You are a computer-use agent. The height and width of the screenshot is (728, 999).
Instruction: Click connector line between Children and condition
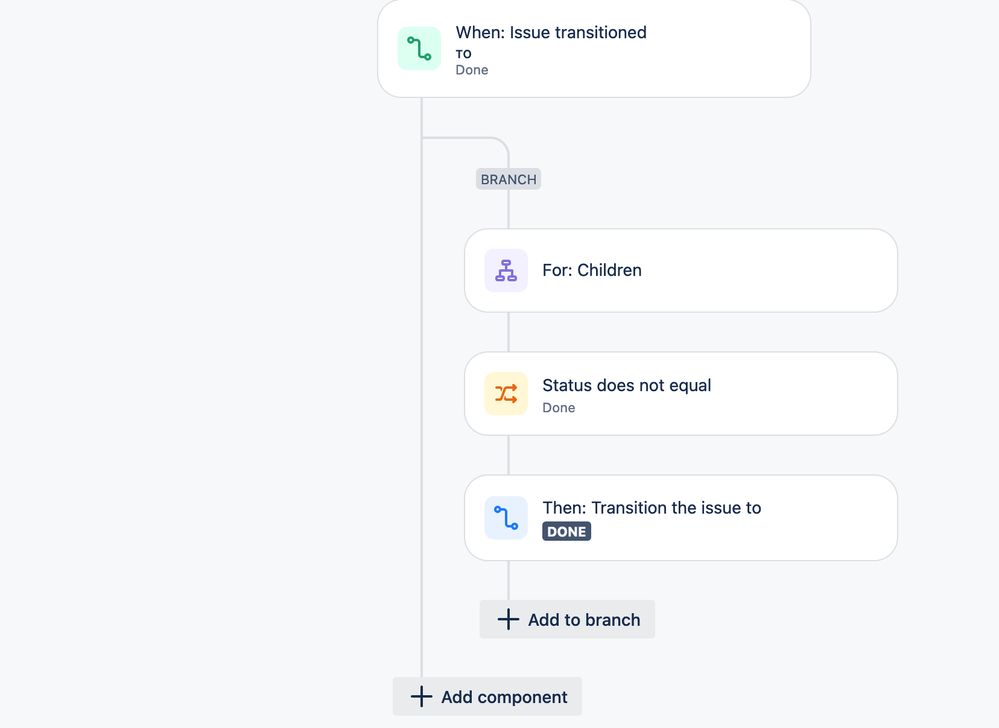coord(508,332)
